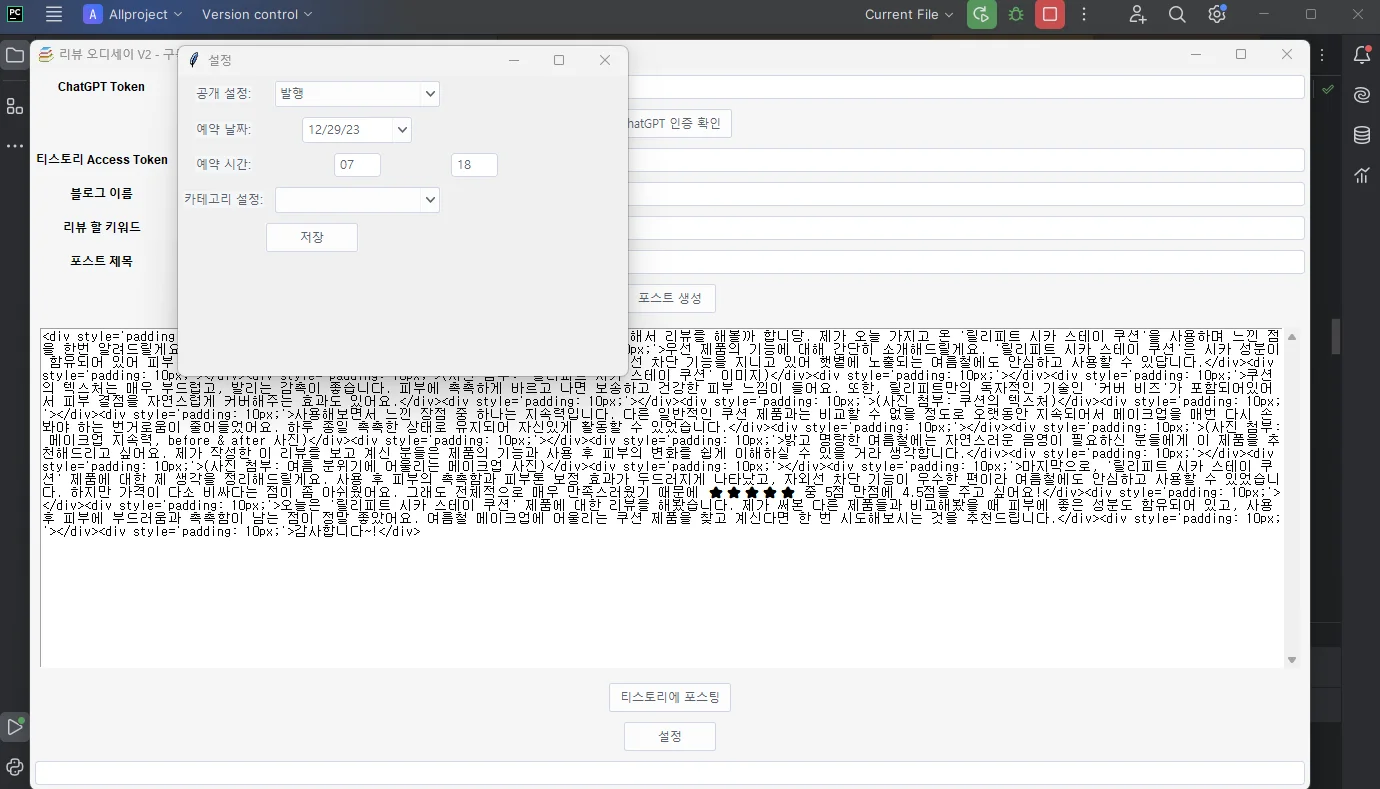Click the 공개 설정 label

[224, 93]
